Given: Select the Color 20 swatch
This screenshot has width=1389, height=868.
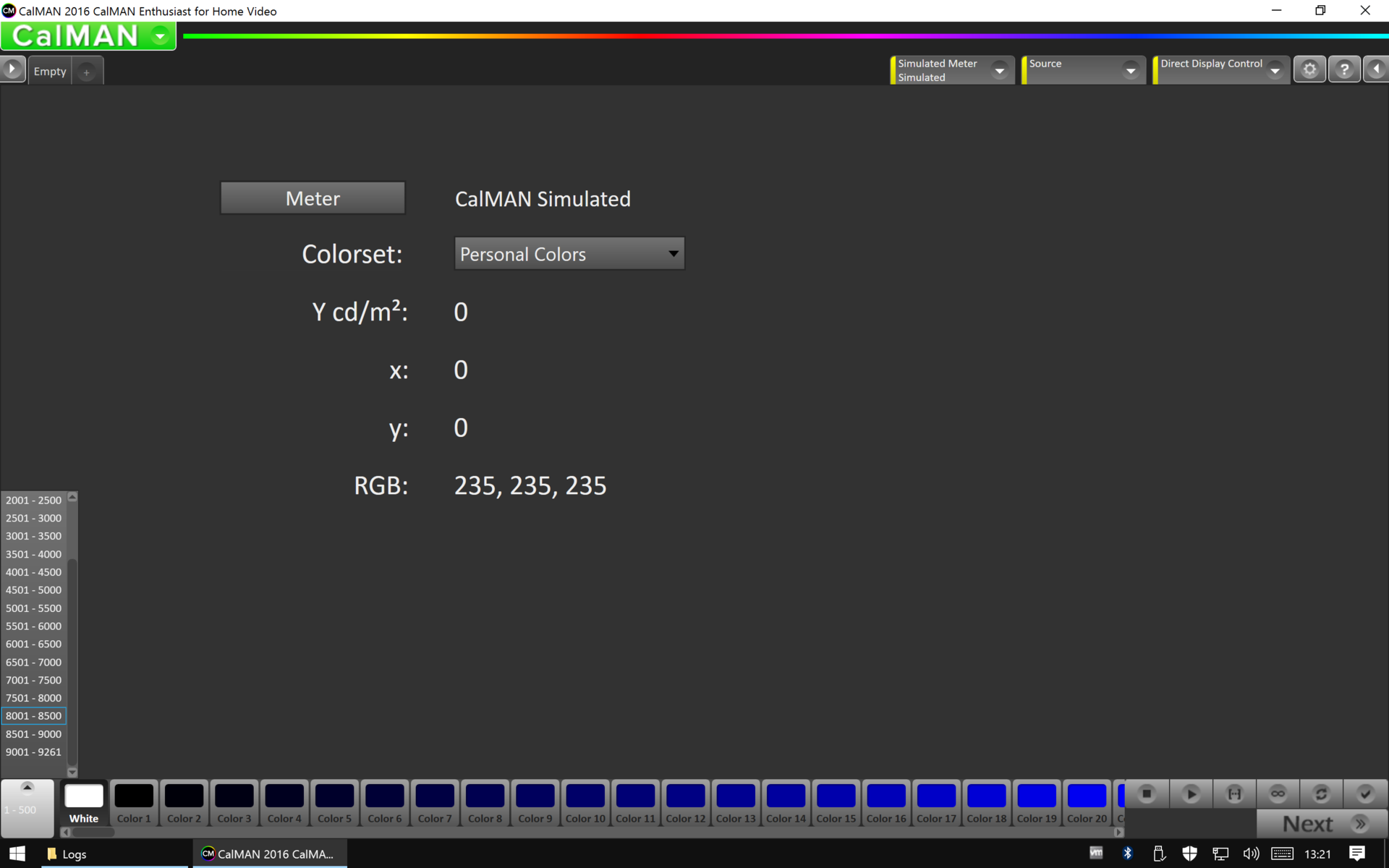Looking at the screenshot, I should coord(1087,804).
